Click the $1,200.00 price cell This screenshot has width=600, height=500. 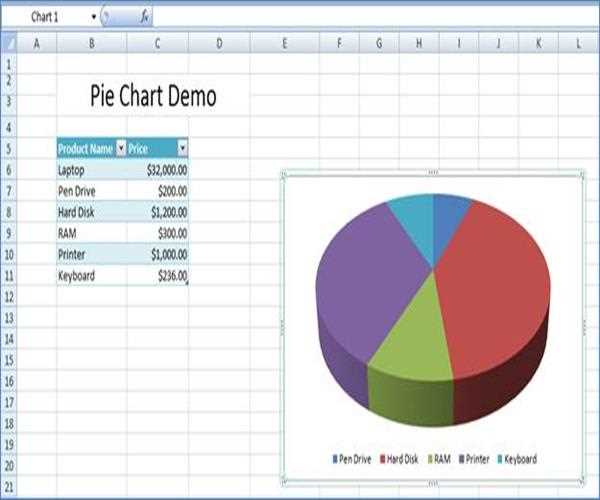coord(157,212)
